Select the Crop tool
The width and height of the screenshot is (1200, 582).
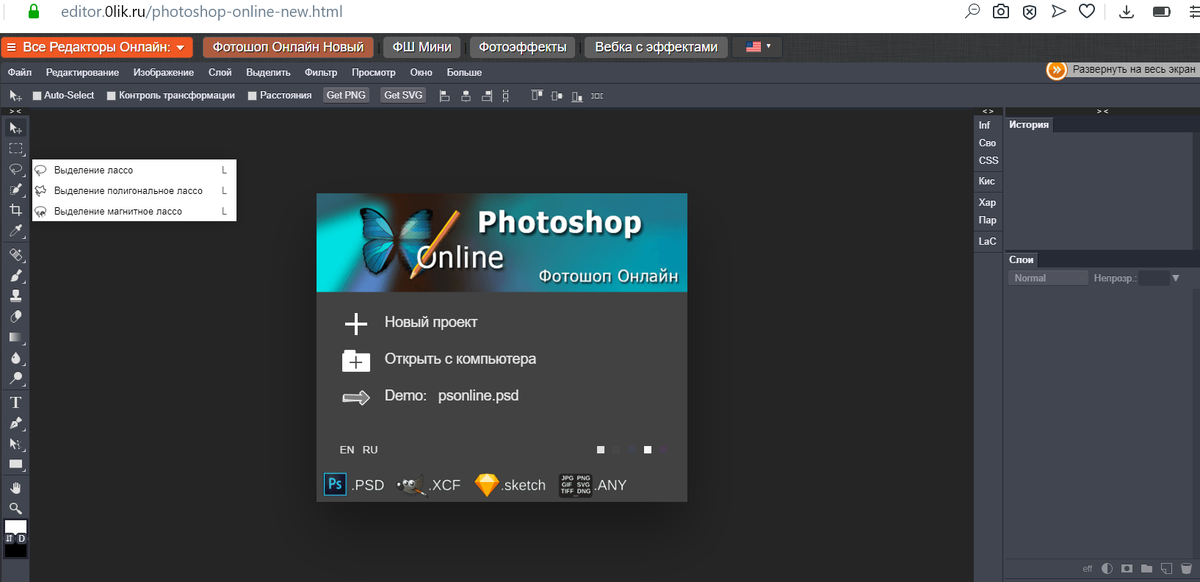[x=15, y=211]
